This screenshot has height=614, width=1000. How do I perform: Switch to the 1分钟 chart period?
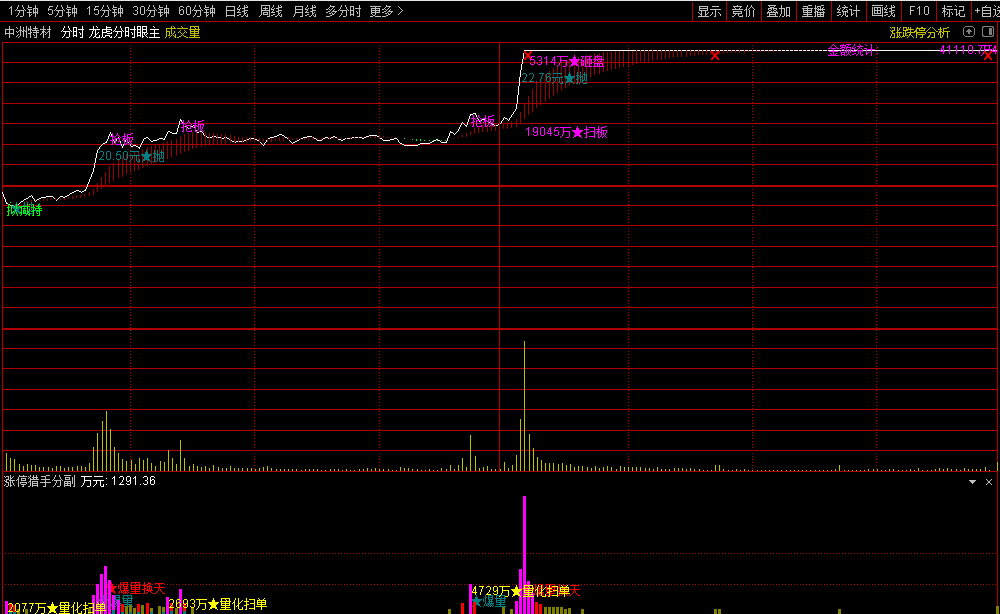(x=24, y=11)
